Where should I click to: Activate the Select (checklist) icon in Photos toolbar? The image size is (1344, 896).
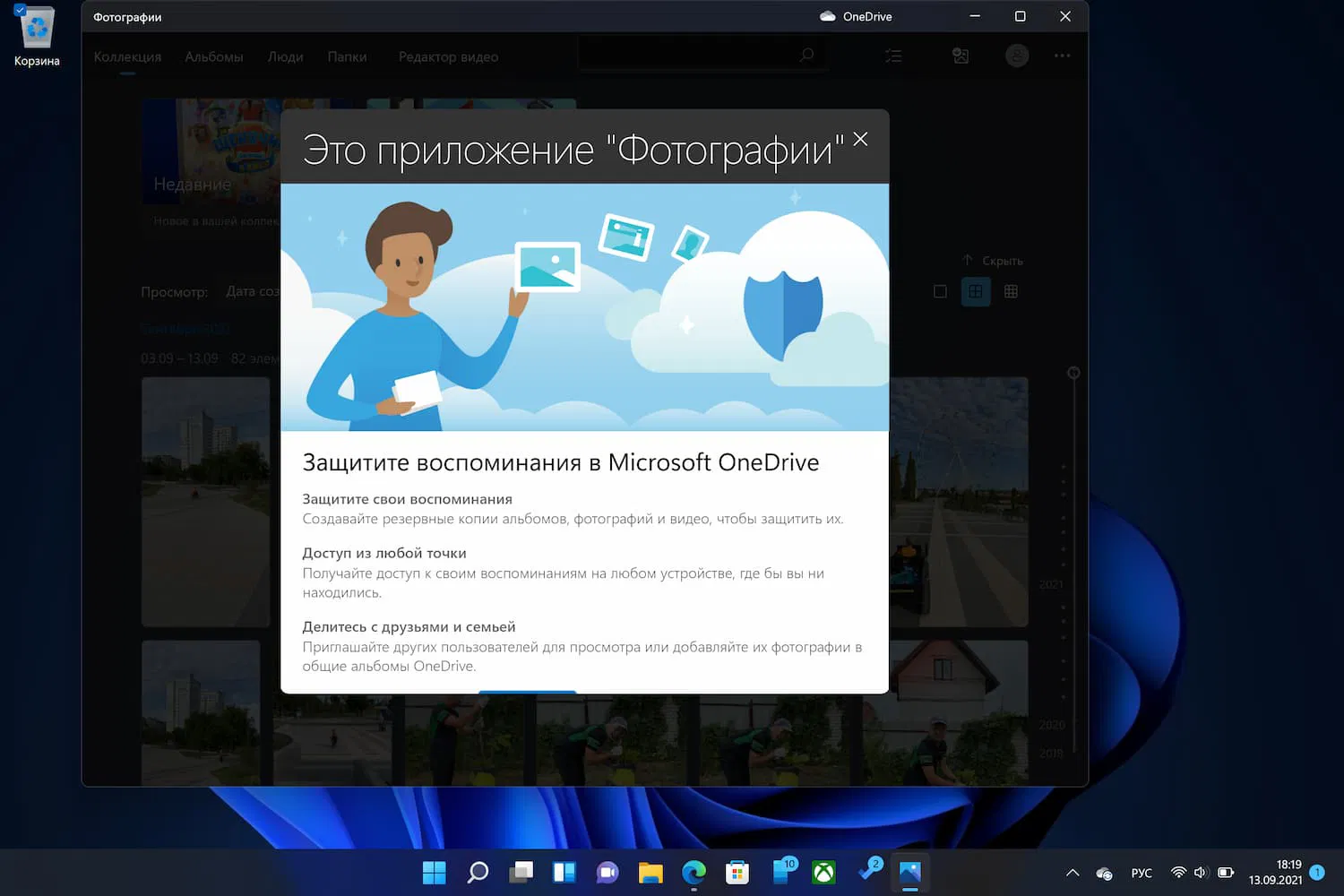(893, 56)
